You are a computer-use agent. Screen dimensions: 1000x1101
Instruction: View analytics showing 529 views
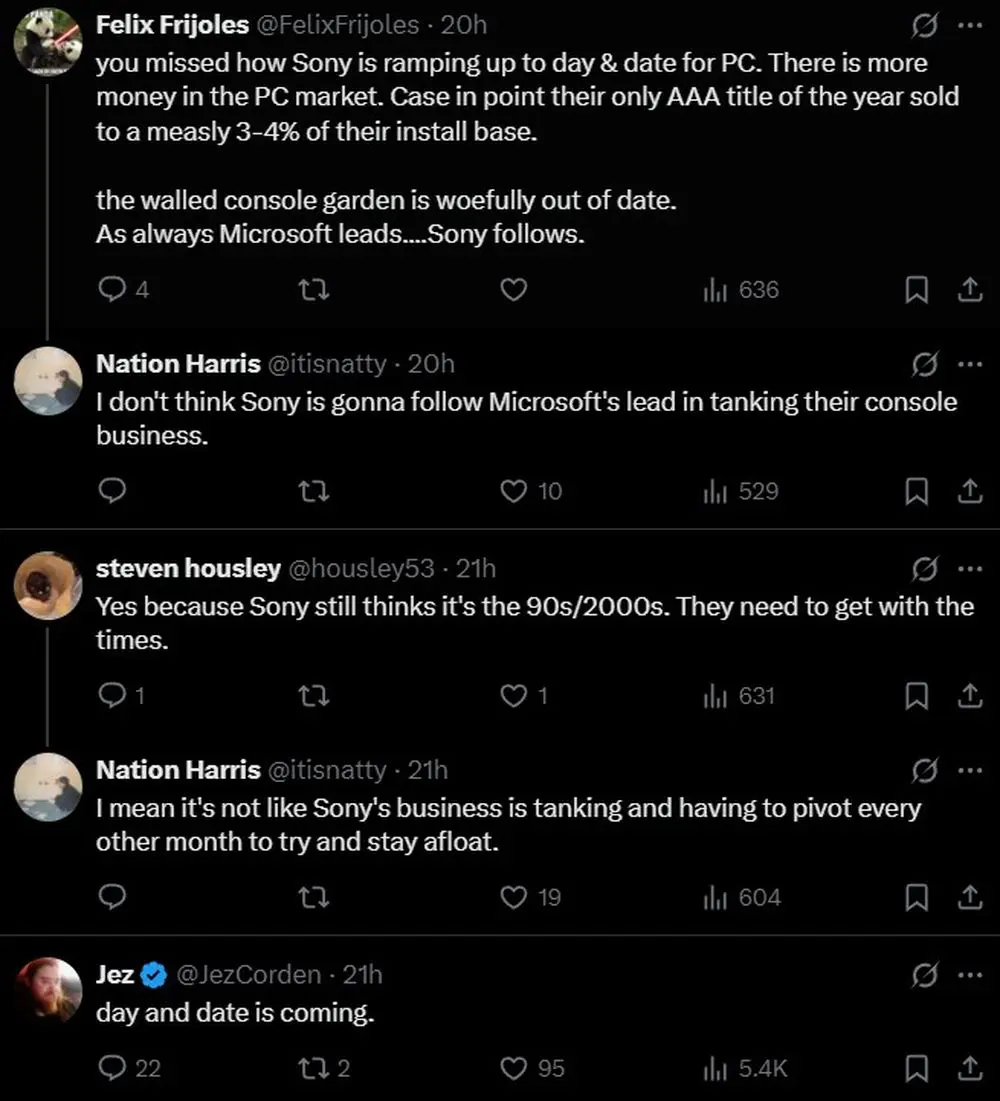coord(741,491)
